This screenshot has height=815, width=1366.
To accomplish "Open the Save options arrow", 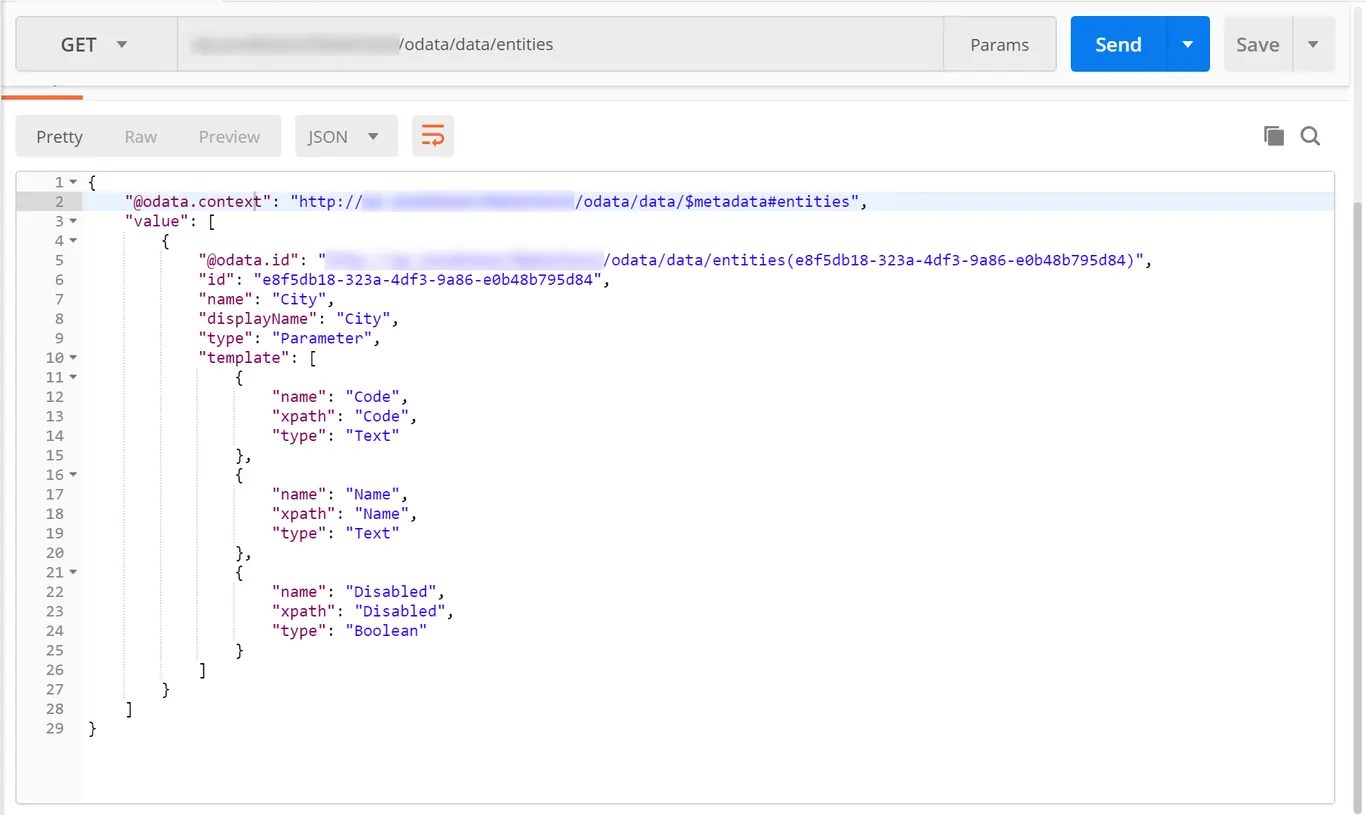I will pos(1313,44).
